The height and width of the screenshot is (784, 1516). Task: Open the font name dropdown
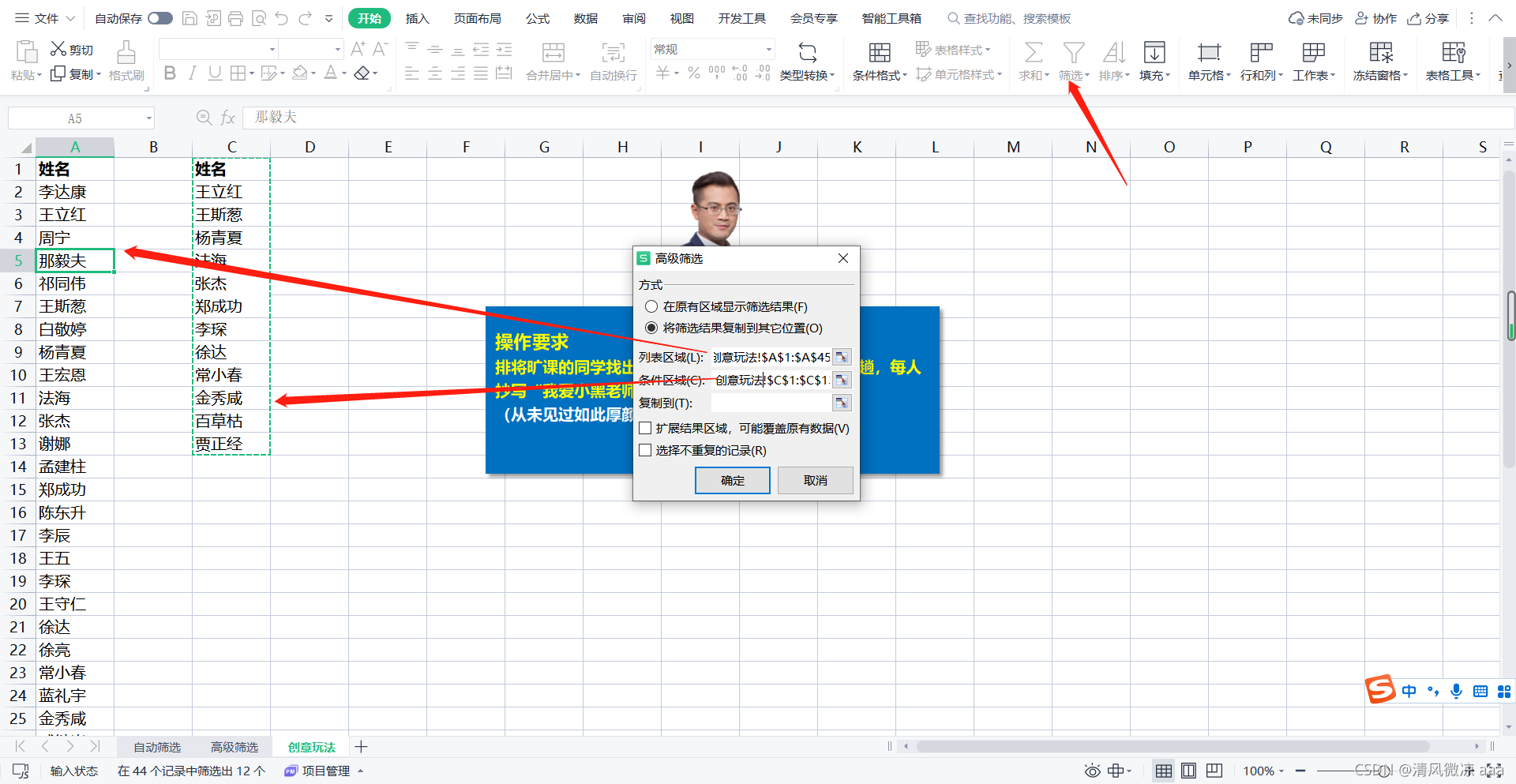272,49
